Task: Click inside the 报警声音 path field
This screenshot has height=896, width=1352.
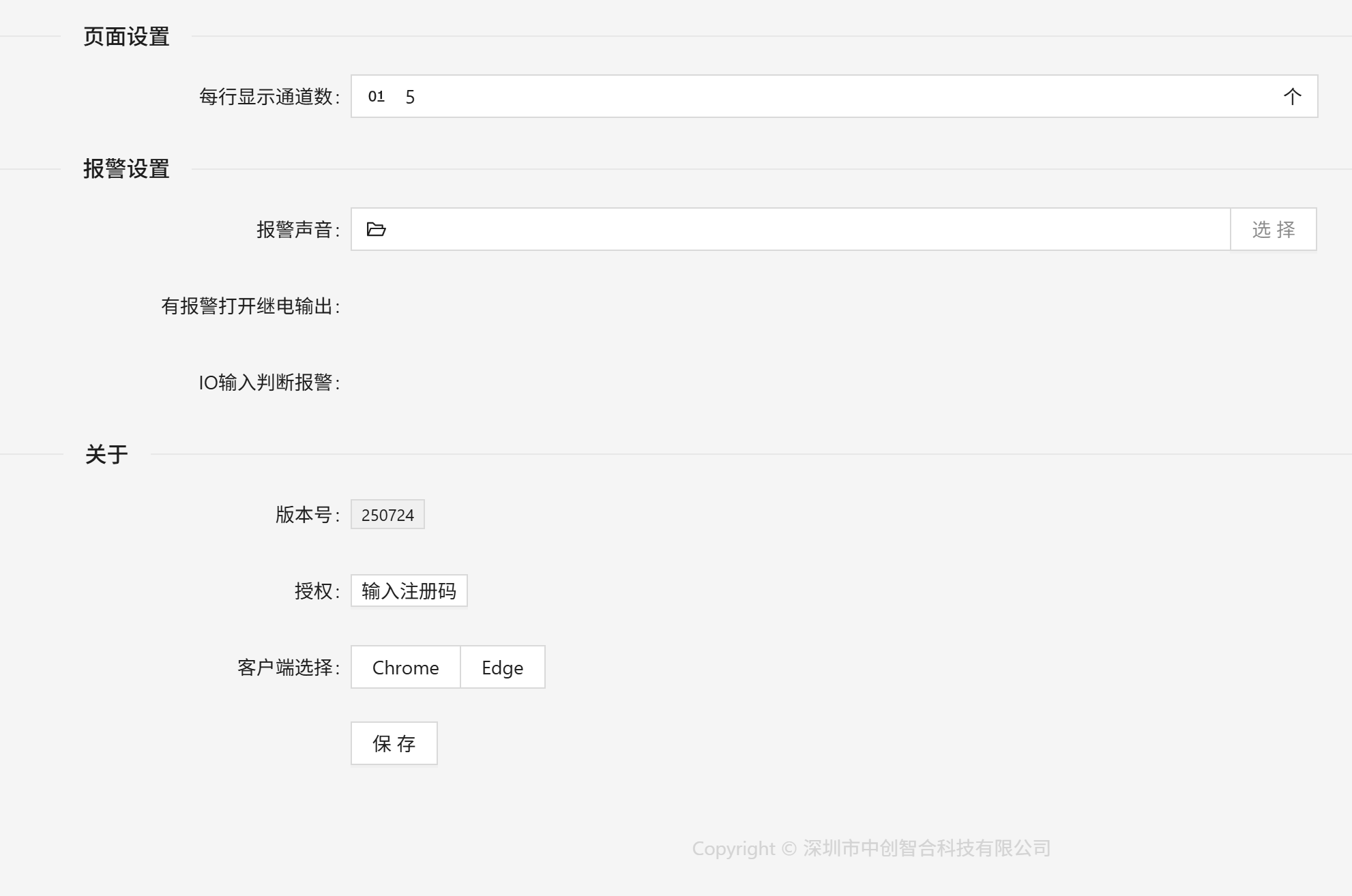Action: tap(750, 229)
